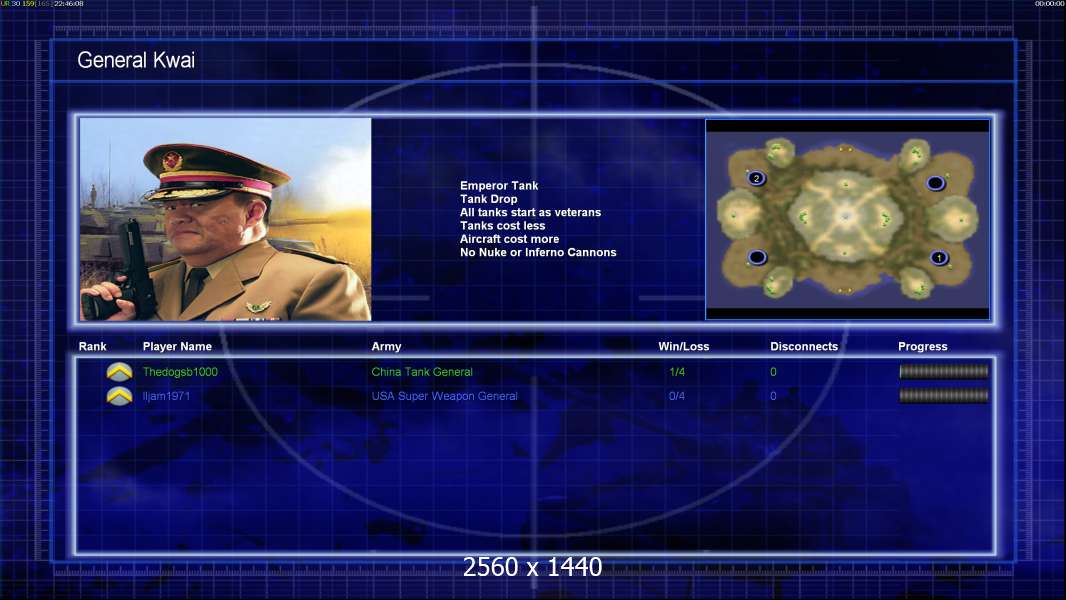Click the 0/4 win/loss value
The image size is (1066, 600).
tap(676, 395)
